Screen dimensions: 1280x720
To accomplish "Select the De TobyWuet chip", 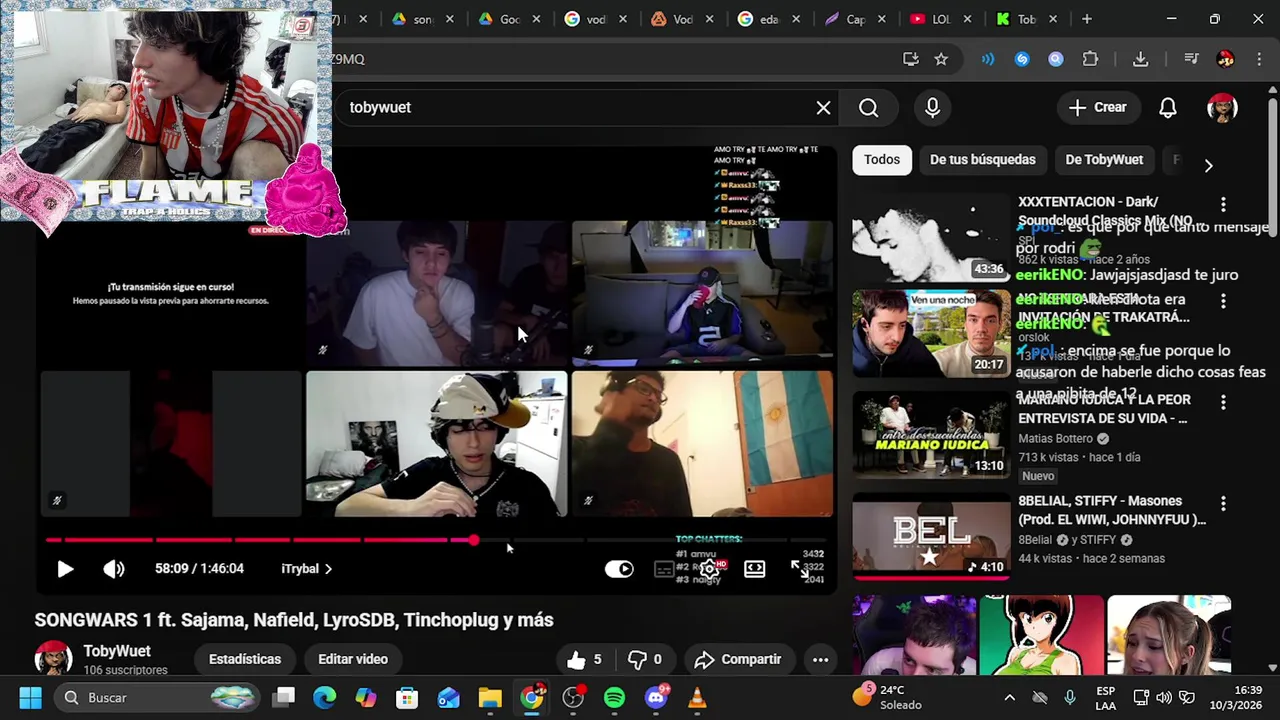I will tap(1104, 160).
